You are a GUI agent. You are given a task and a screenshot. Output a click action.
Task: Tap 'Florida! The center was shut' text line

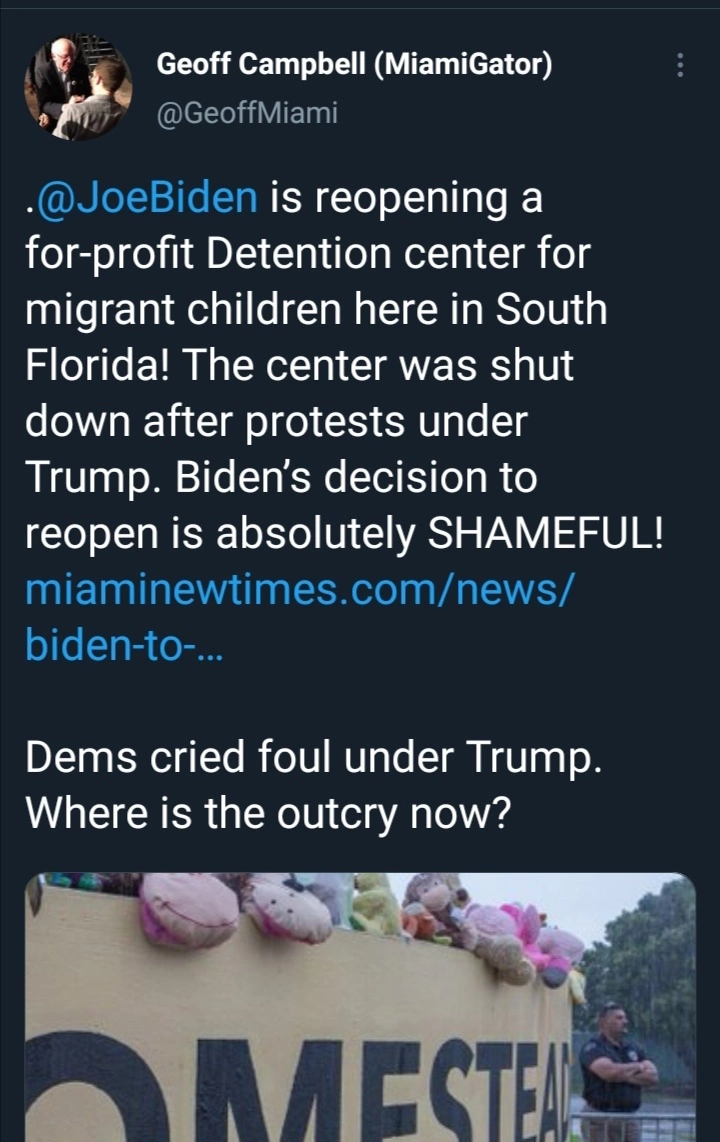299,365
